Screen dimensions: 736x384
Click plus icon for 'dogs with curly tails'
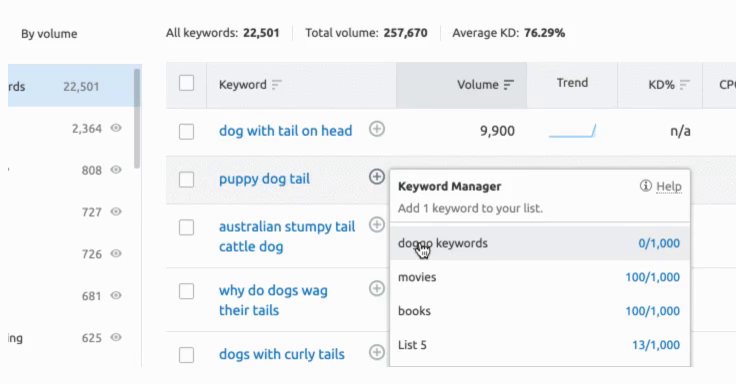[376, 352]
